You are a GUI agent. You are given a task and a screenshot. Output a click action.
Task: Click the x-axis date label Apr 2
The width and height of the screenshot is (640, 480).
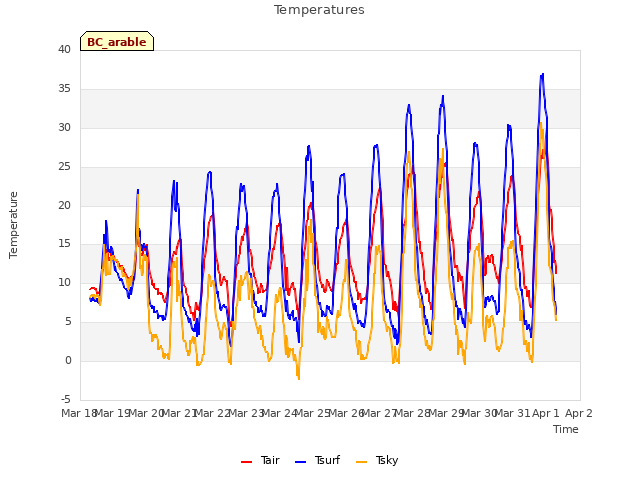coord(579,413)
